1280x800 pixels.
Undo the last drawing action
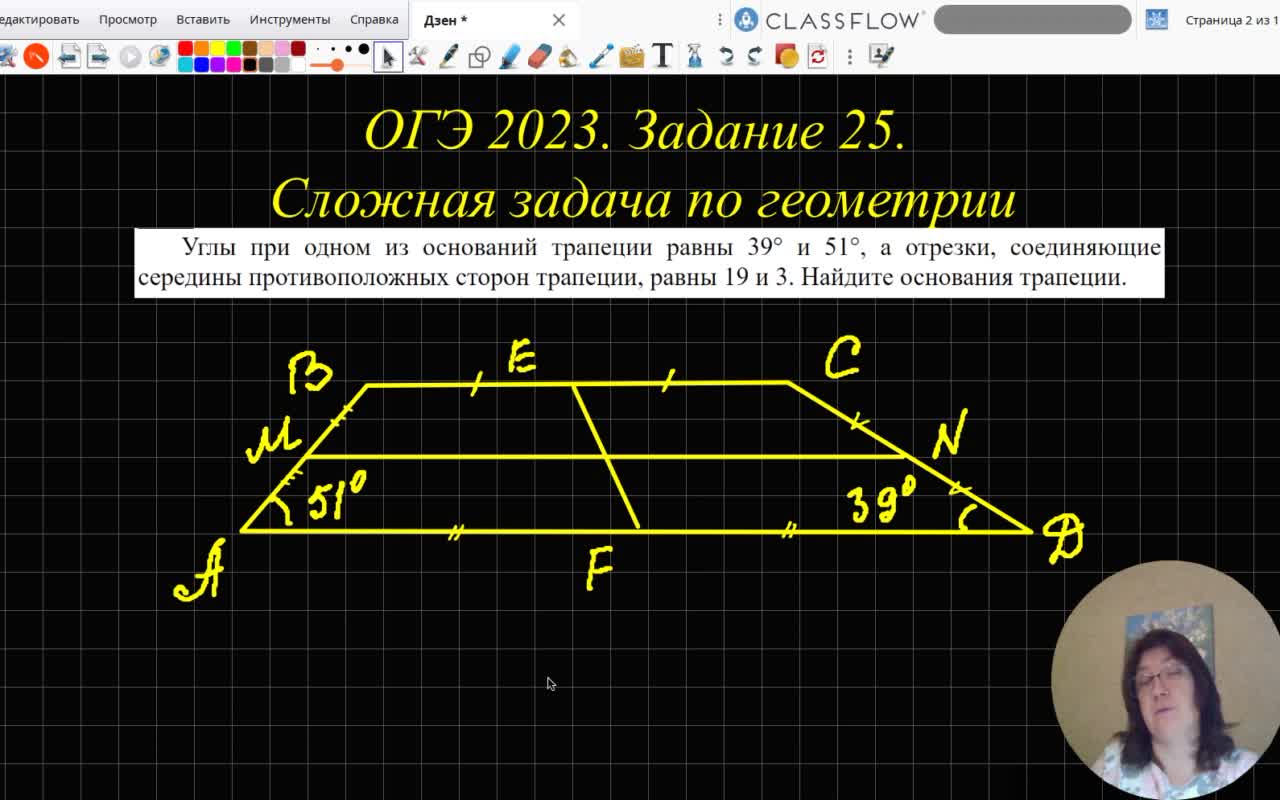tap(726, 57)
